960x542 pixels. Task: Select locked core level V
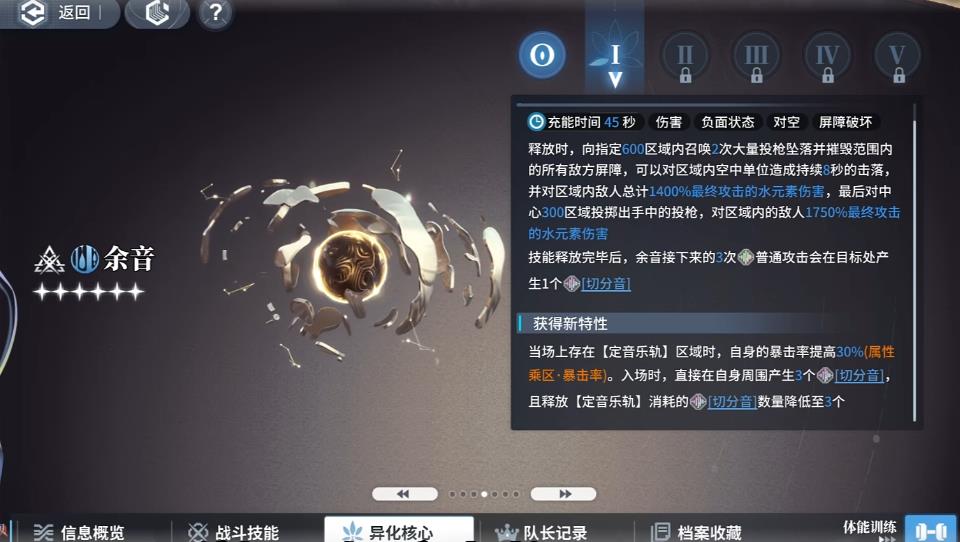point(898,58)
